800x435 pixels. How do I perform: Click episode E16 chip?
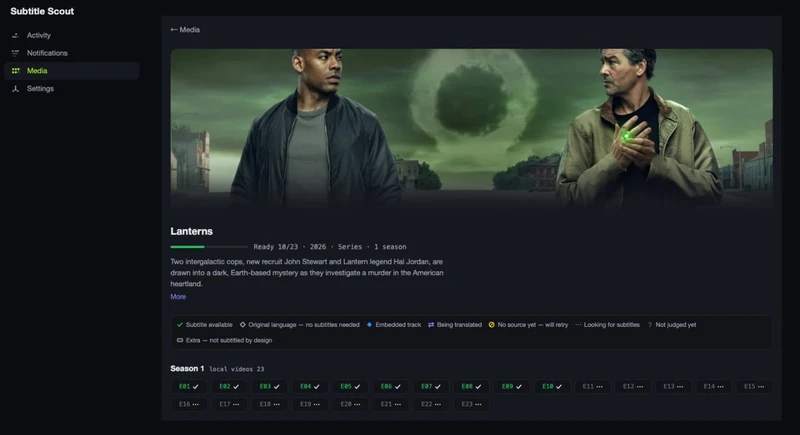tap(189, 404)
